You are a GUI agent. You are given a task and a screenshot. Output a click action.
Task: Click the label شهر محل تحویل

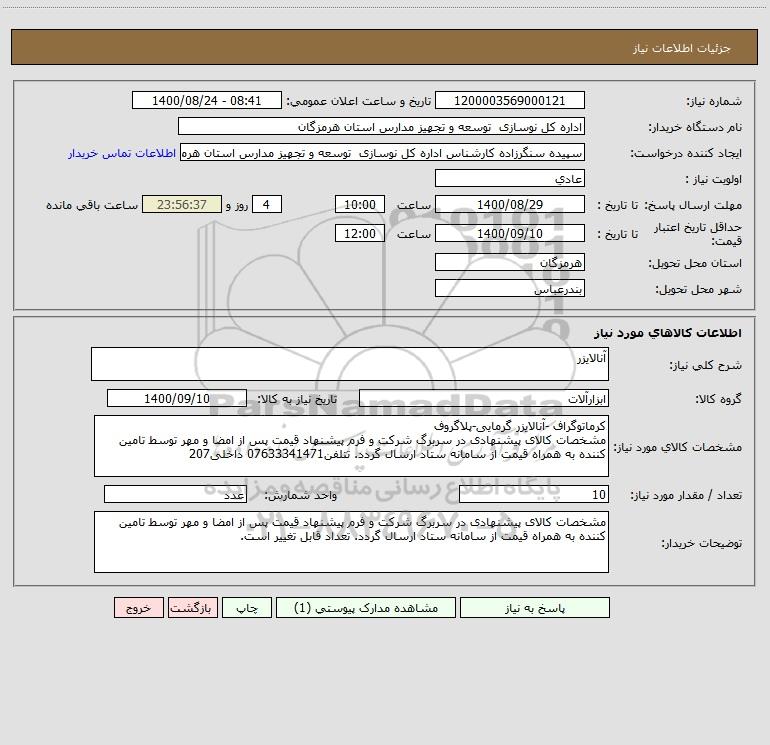click(699, 289)
